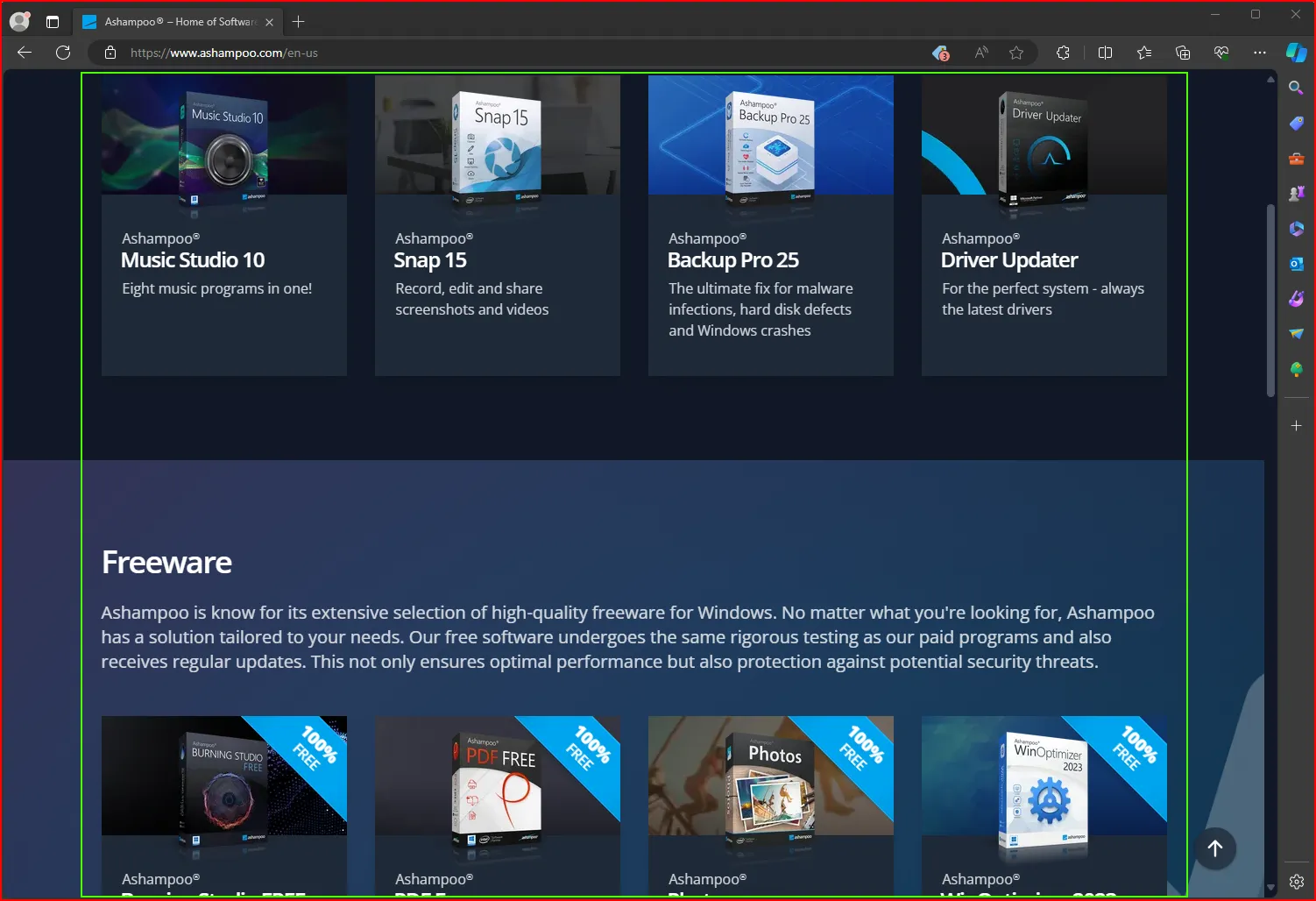
Task: Open the shopping tag icon with badge 3
Action: coord(941,53)
